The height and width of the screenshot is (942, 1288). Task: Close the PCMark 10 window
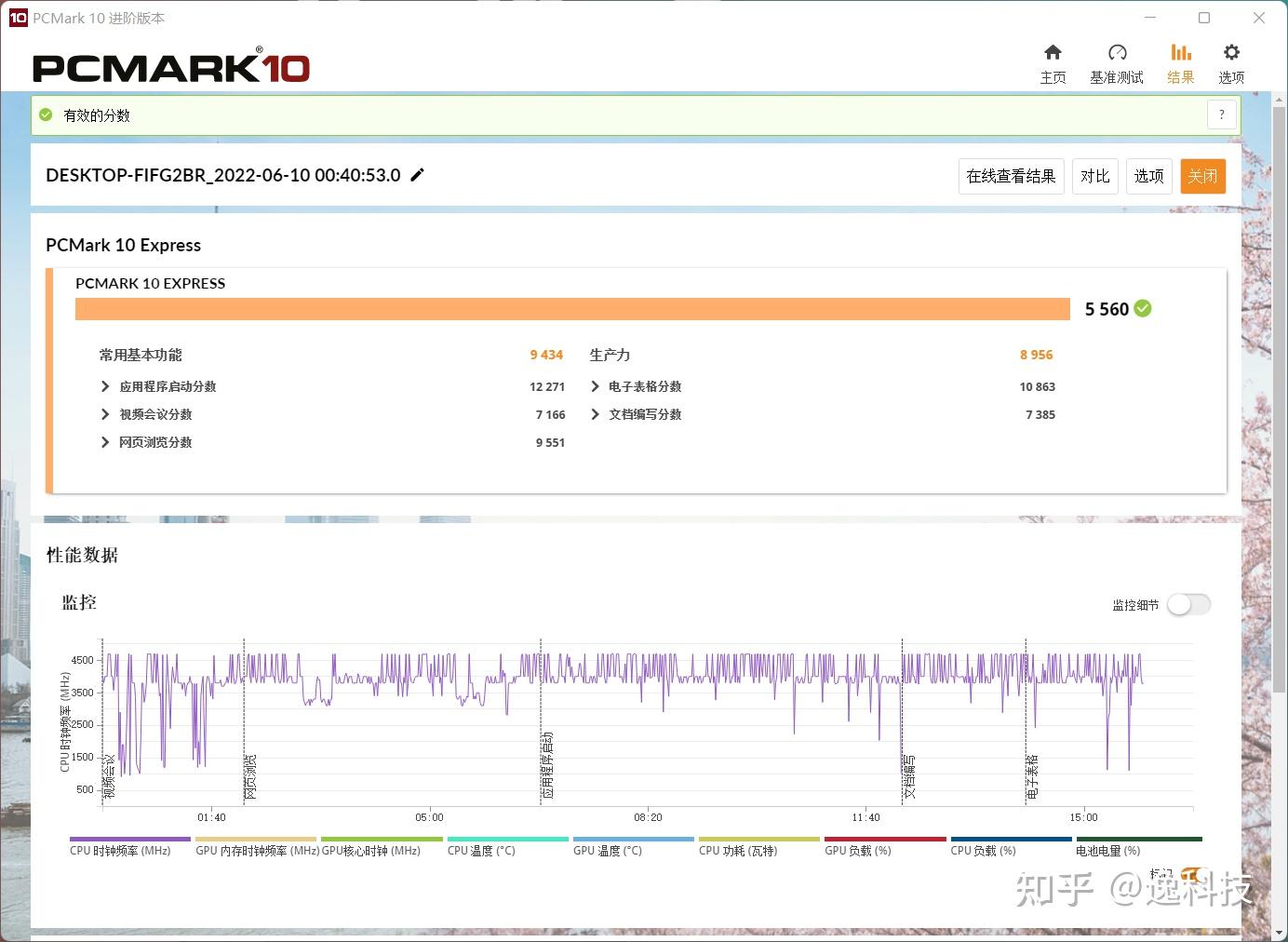(1258, 18)
